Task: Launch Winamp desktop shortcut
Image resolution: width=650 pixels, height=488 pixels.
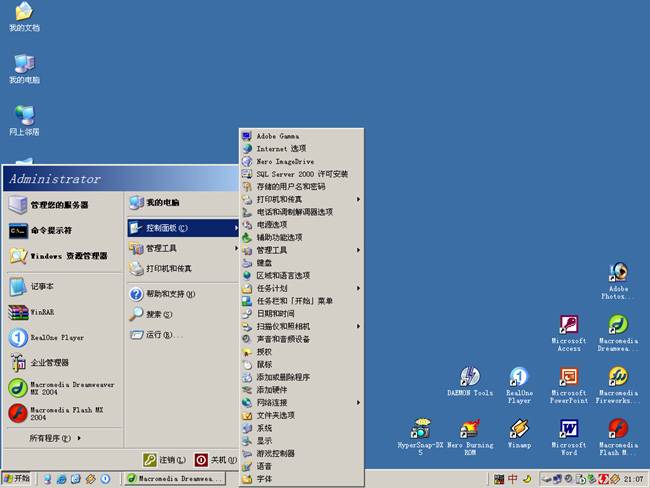Action: (519, 428)
